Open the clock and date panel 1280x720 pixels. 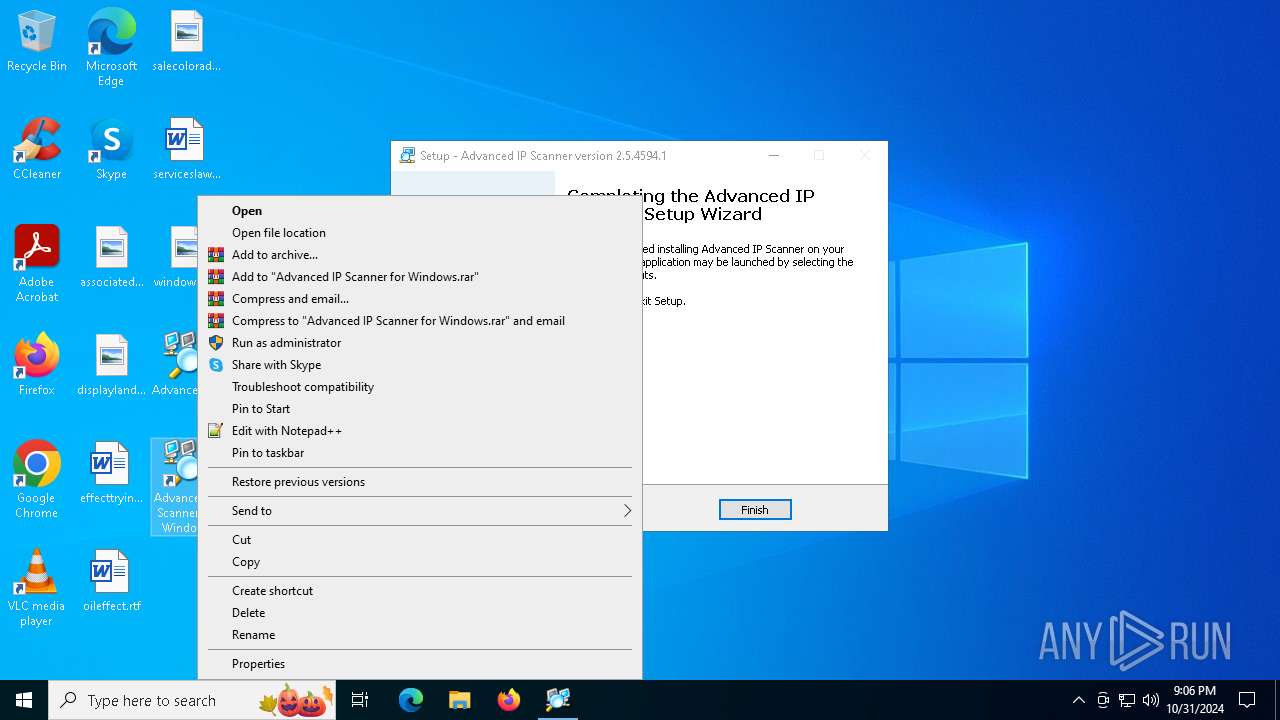click(x=1195, y=700)
